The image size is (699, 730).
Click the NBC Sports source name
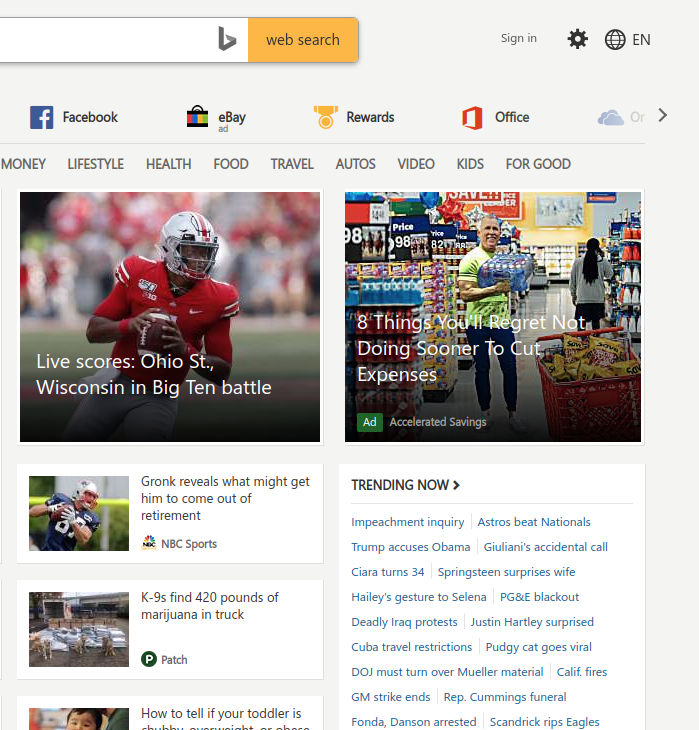[x=189, y=543]
